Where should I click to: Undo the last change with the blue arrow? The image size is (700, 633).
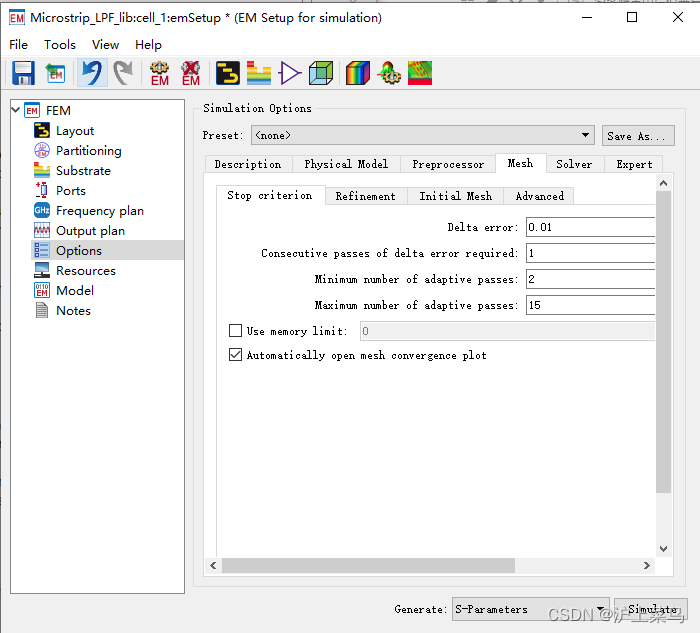92,73
